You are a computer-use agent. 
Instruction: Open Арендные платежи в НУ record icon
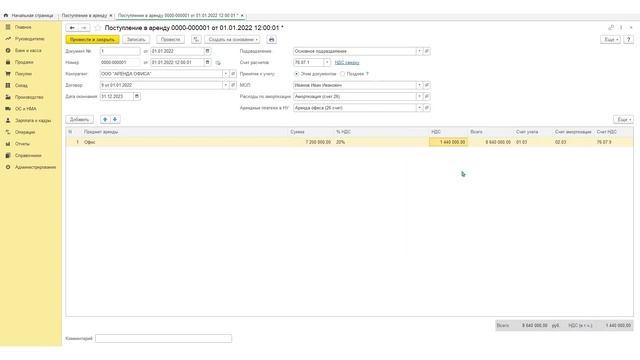[427, 108]
